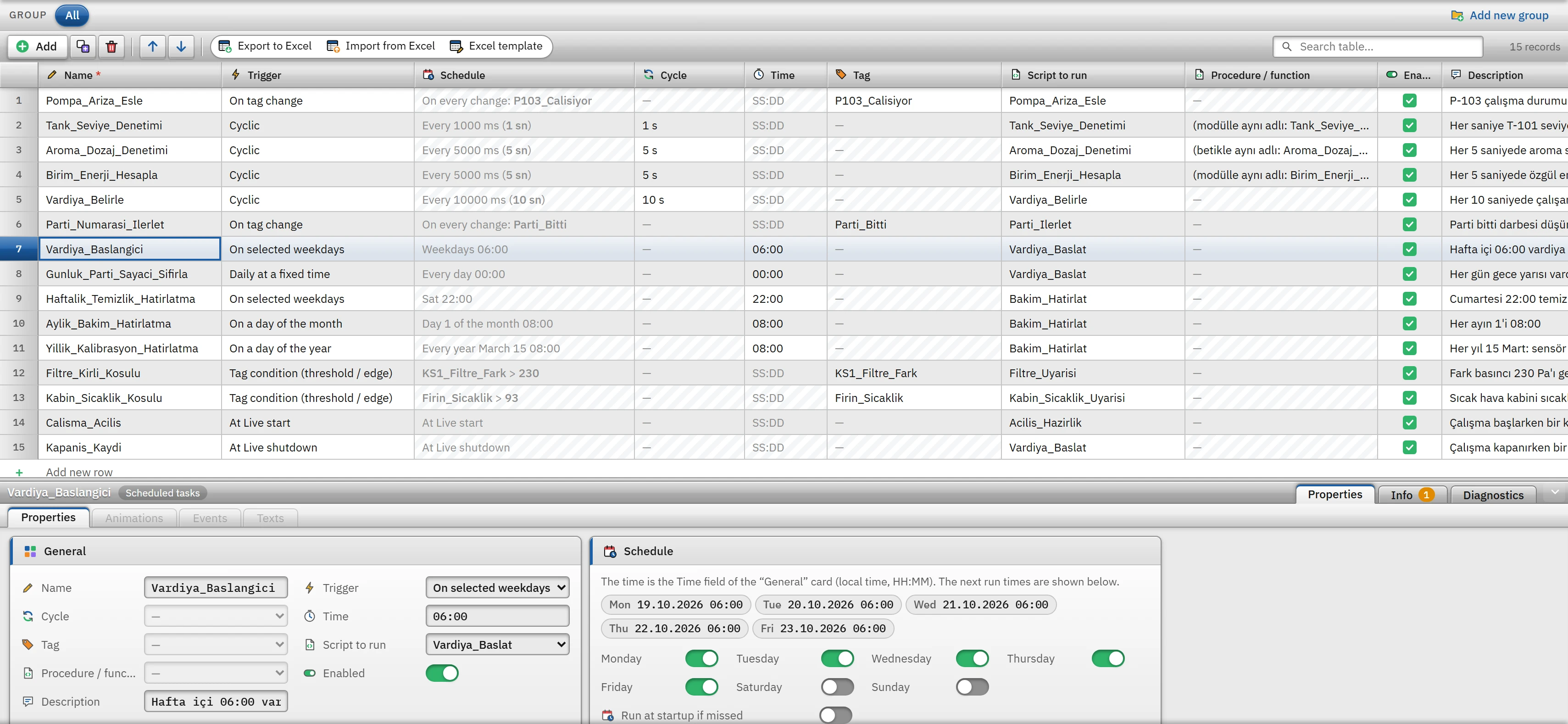1568x724 pixels.
Task: Click the General card grid icon
Action: pos(30,551)
